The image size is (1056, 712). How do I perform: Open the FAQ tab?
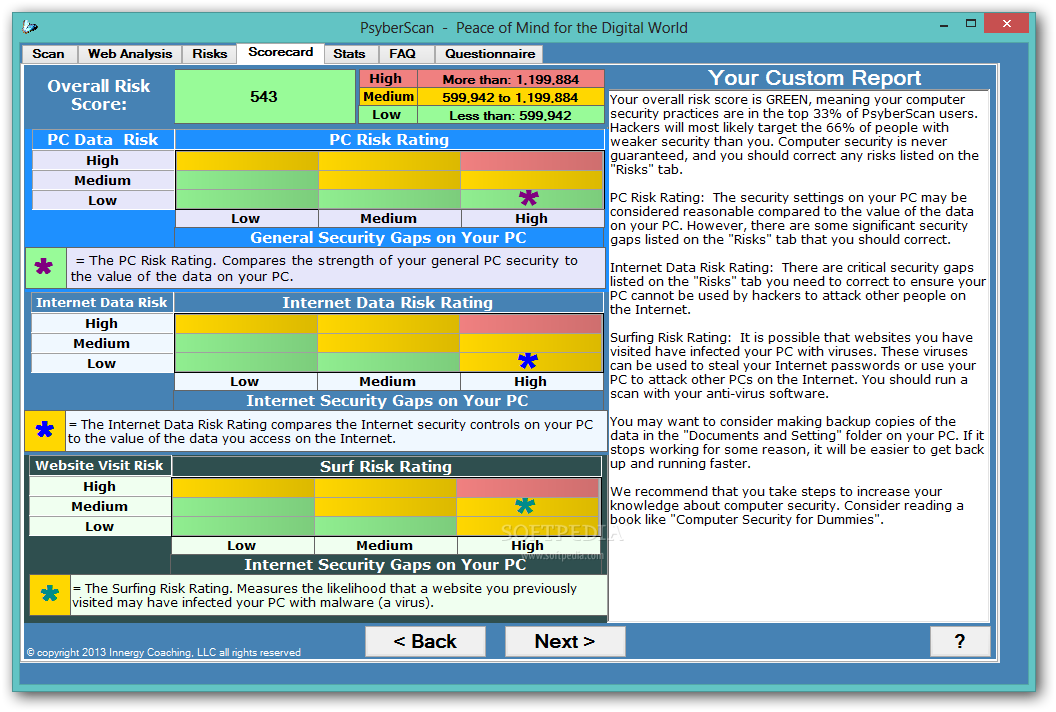pos(403,54)
